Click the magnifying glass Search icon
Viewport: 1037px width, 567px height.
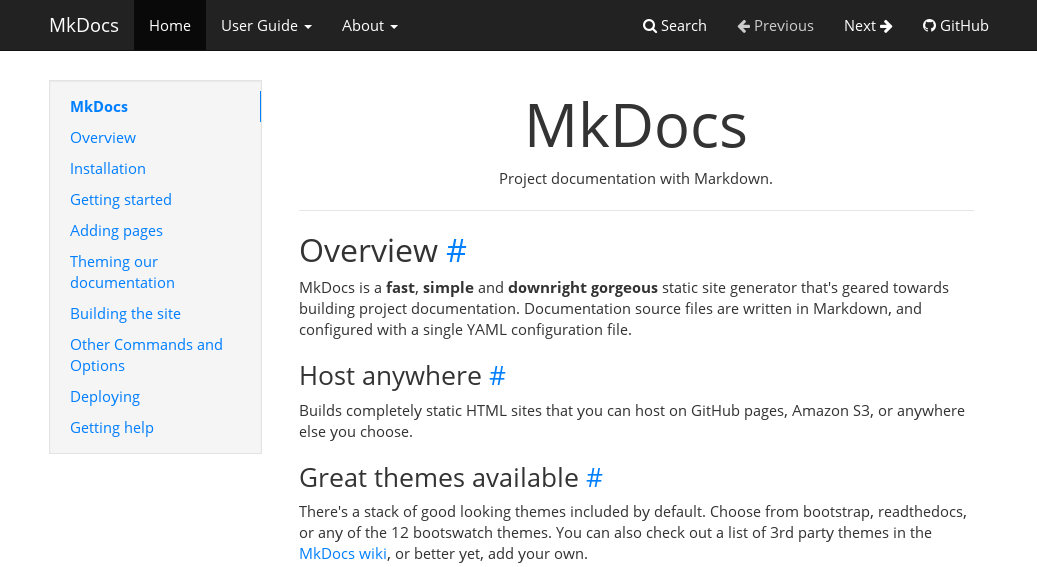[649, 26]
